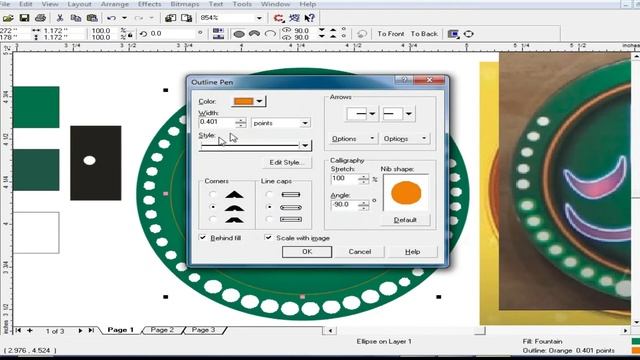Toggle the Scale with image checkbox
Viewport: 640px width, 360px height.
click(x=268, y=238)
